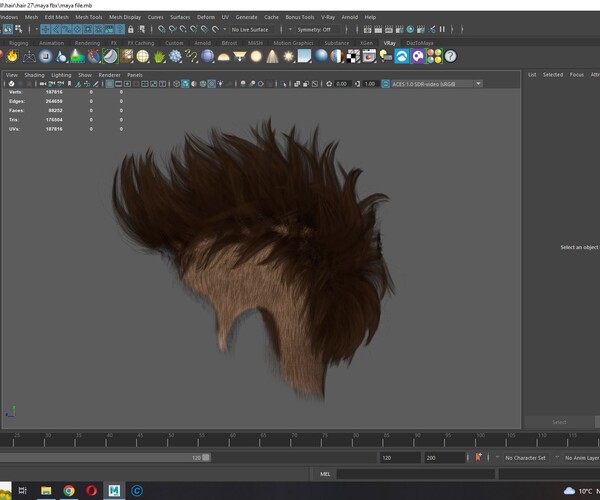The image size is (600, 500).
Task: Toggle use all lights bulb icon
Action: point(220,84)
